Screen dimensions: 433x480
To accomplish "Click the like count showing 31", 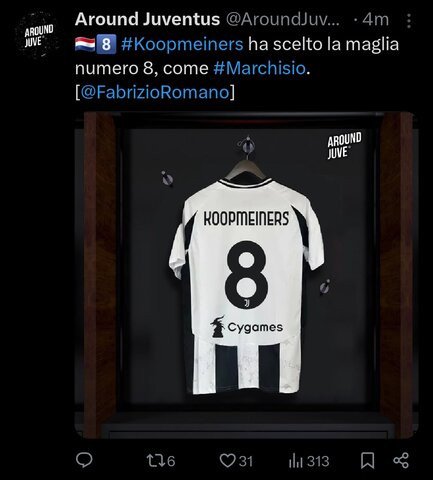I will tap(246, 461).
